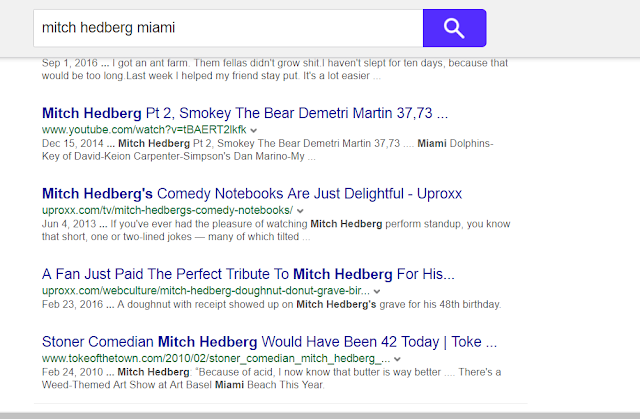The image size is (640, 419).
Task: Expand dropdown arrow next to youtube.com URL
Action: (254, 131)
